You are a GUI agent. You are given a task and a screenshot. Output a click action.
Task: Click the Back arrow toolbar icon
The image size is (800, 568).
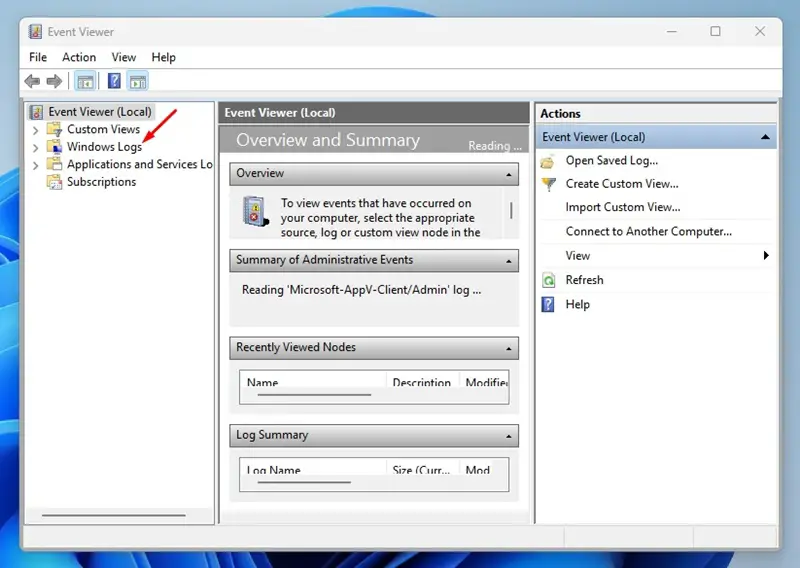pos(32,81)
